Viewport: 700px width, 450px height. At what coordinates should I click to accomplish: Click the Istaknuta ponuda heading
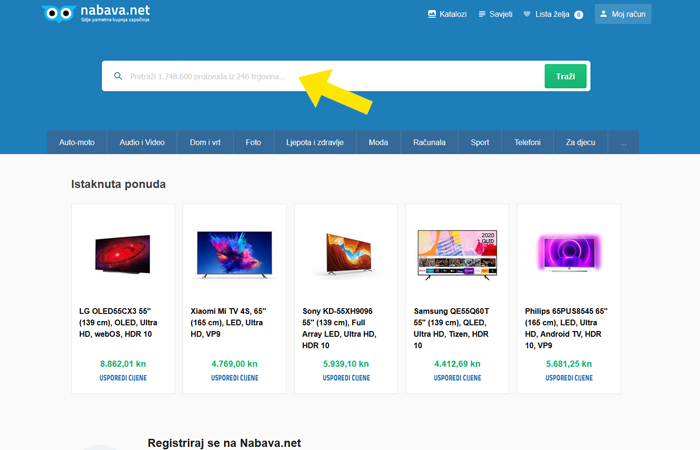click(x=118, y=184)
